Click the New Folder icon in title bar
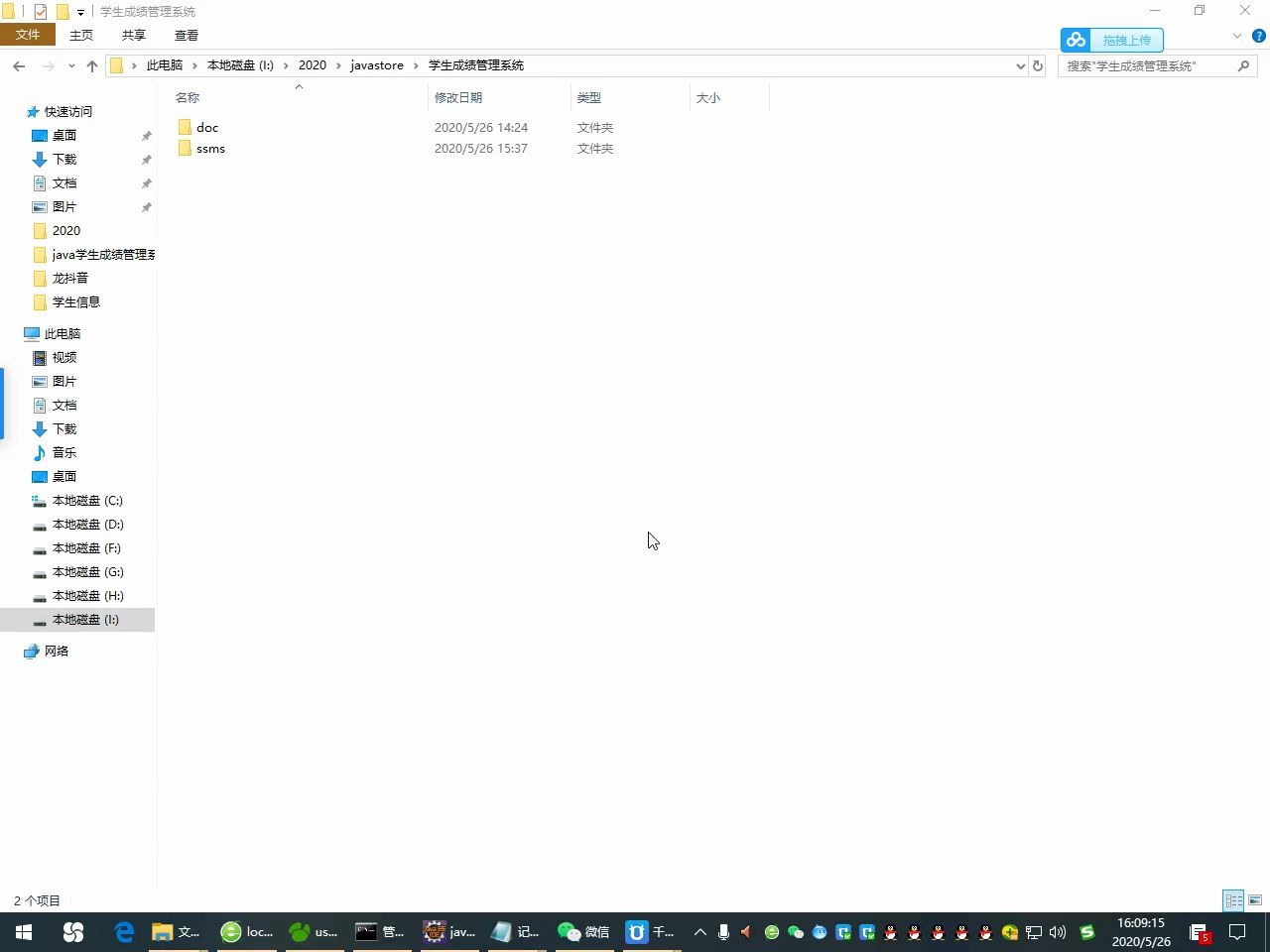The height and width of the screenshot is (952, 1270). 63,12
